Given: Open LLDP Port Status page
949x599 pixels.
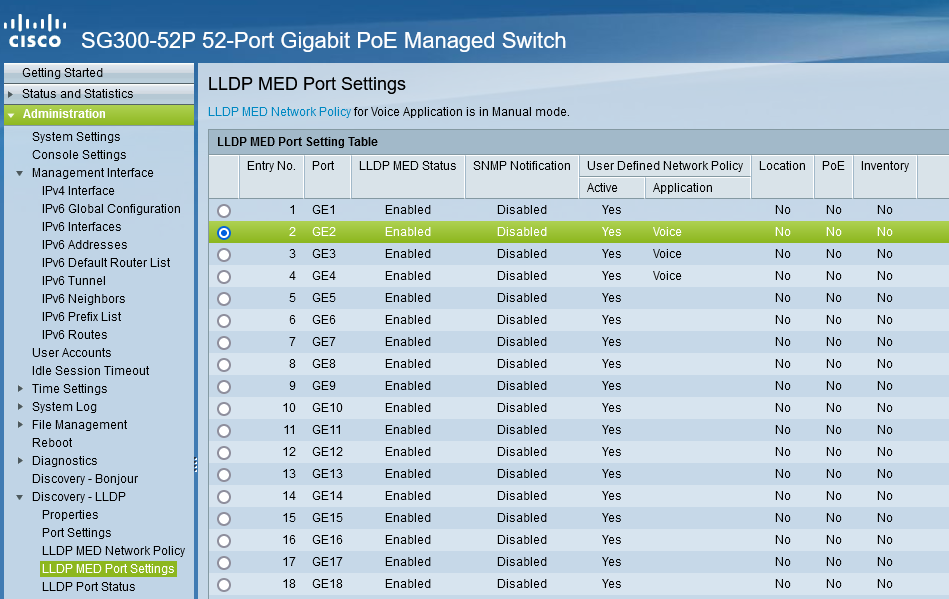Looking at the screenshot, I should [x=88, y=587].
